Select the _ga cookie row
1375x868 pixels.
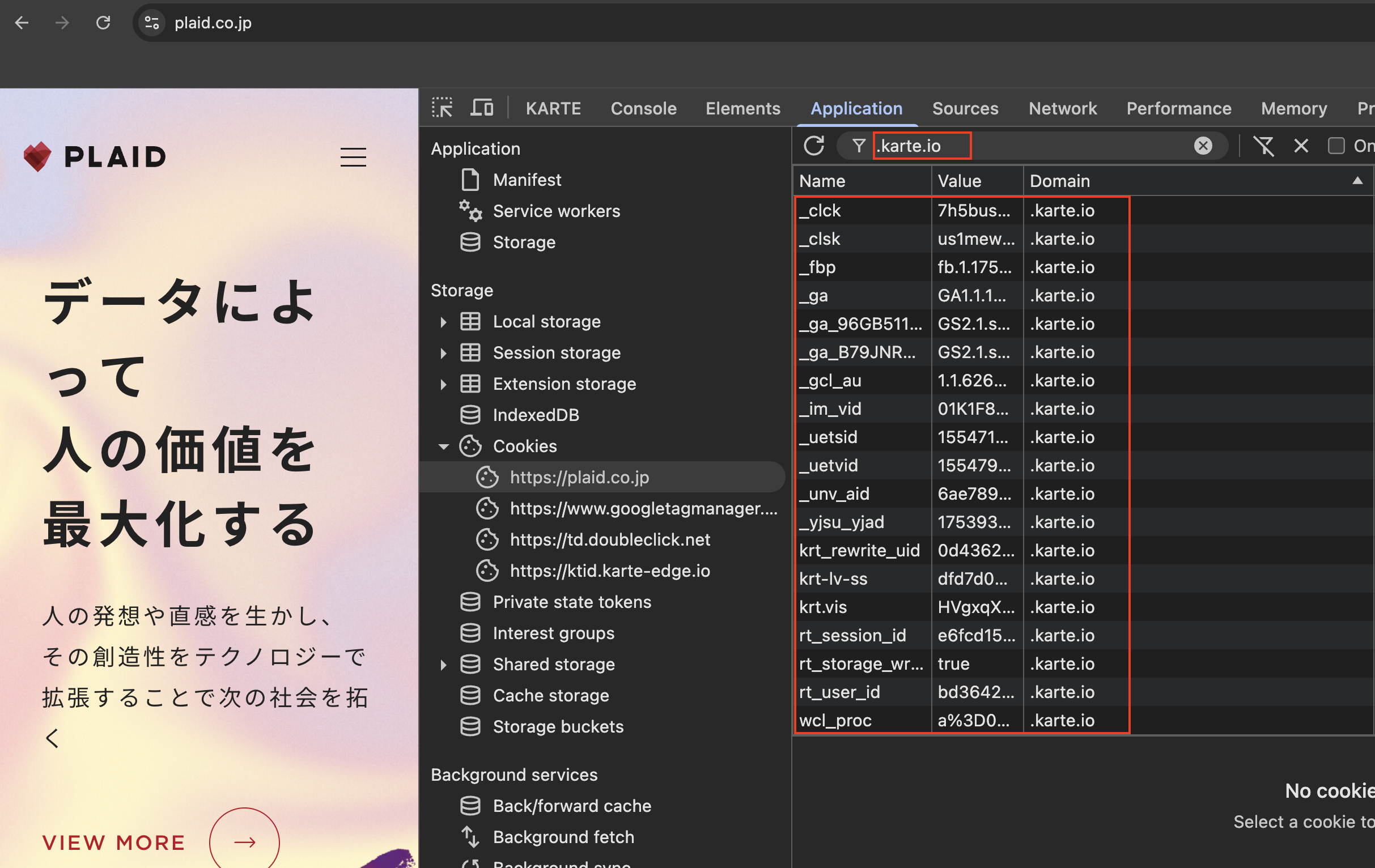point(1083,296)
